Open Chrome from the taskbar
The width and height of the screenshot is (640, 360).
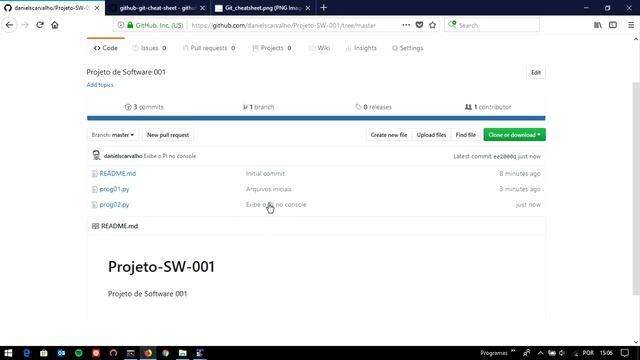tap(165, 353)
